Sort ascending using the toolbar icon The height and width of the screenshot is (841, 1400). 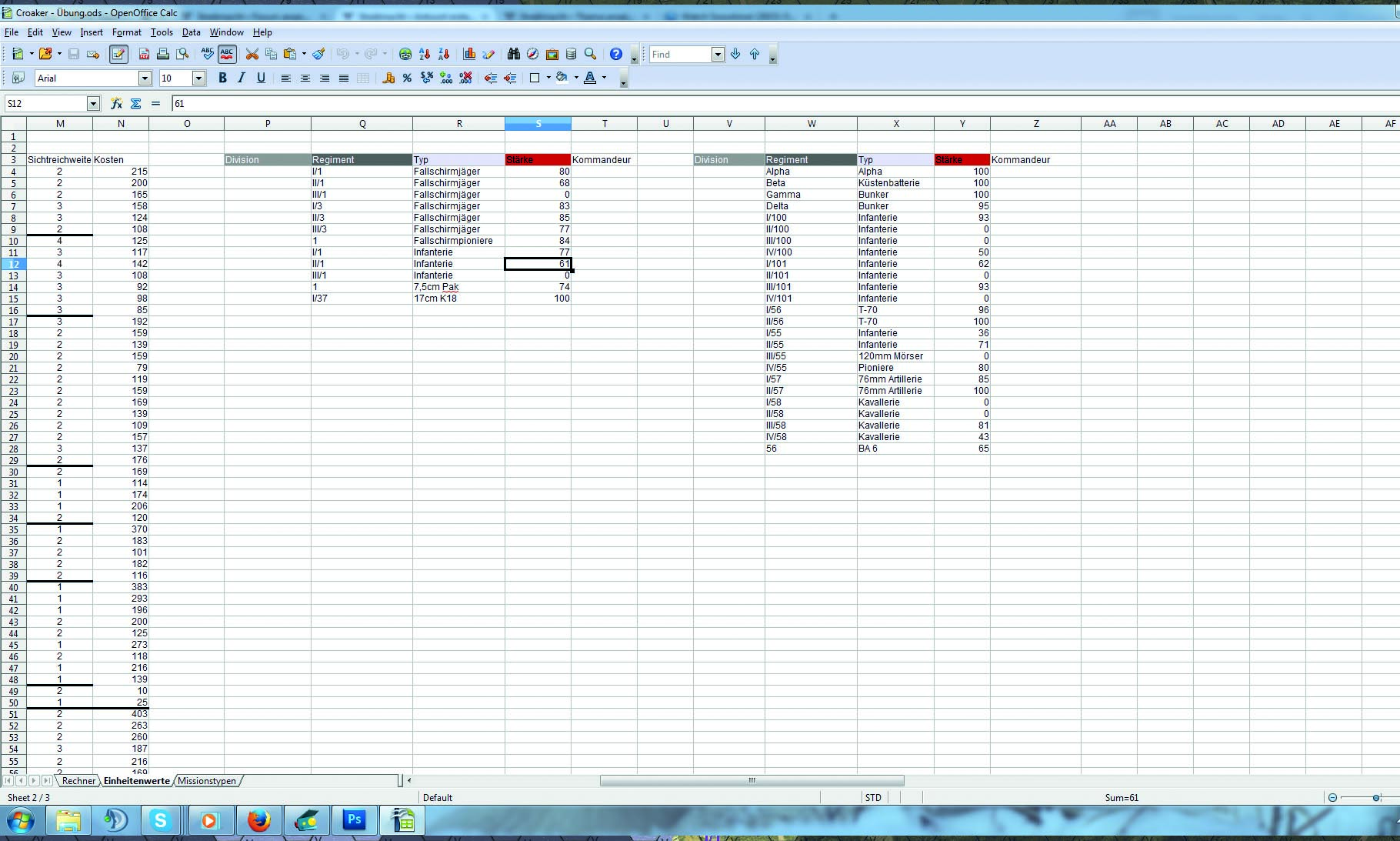pyautogui.click(x=424, y=54)
